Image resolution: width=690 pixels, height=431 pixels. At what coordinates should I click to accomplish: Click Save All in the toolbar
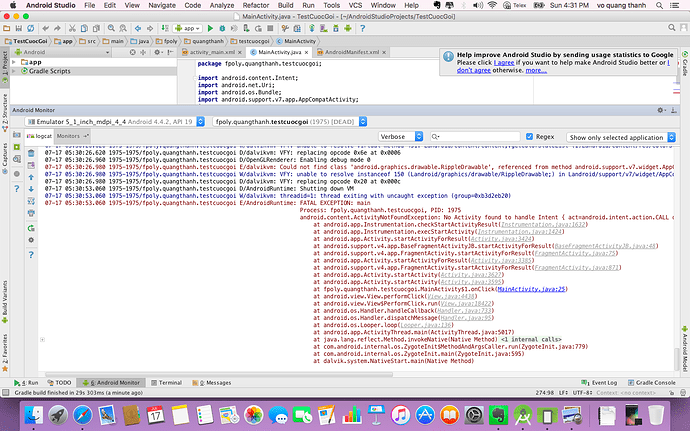(18, 28)
